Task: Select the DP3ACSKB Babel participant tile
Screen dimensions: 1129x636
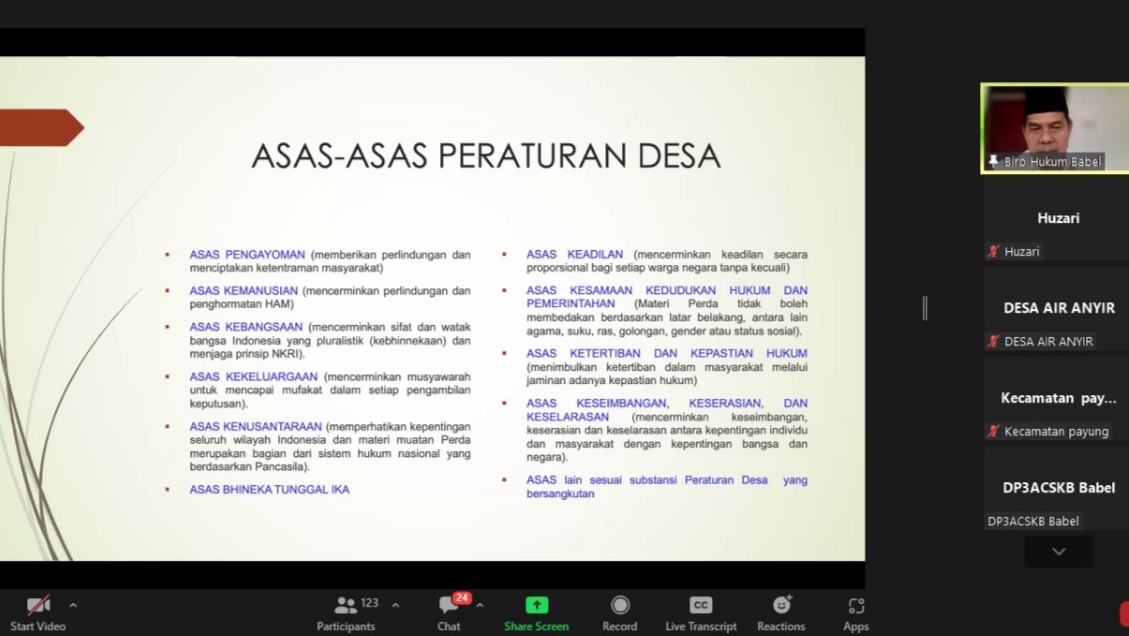Action: point(1057,488)
